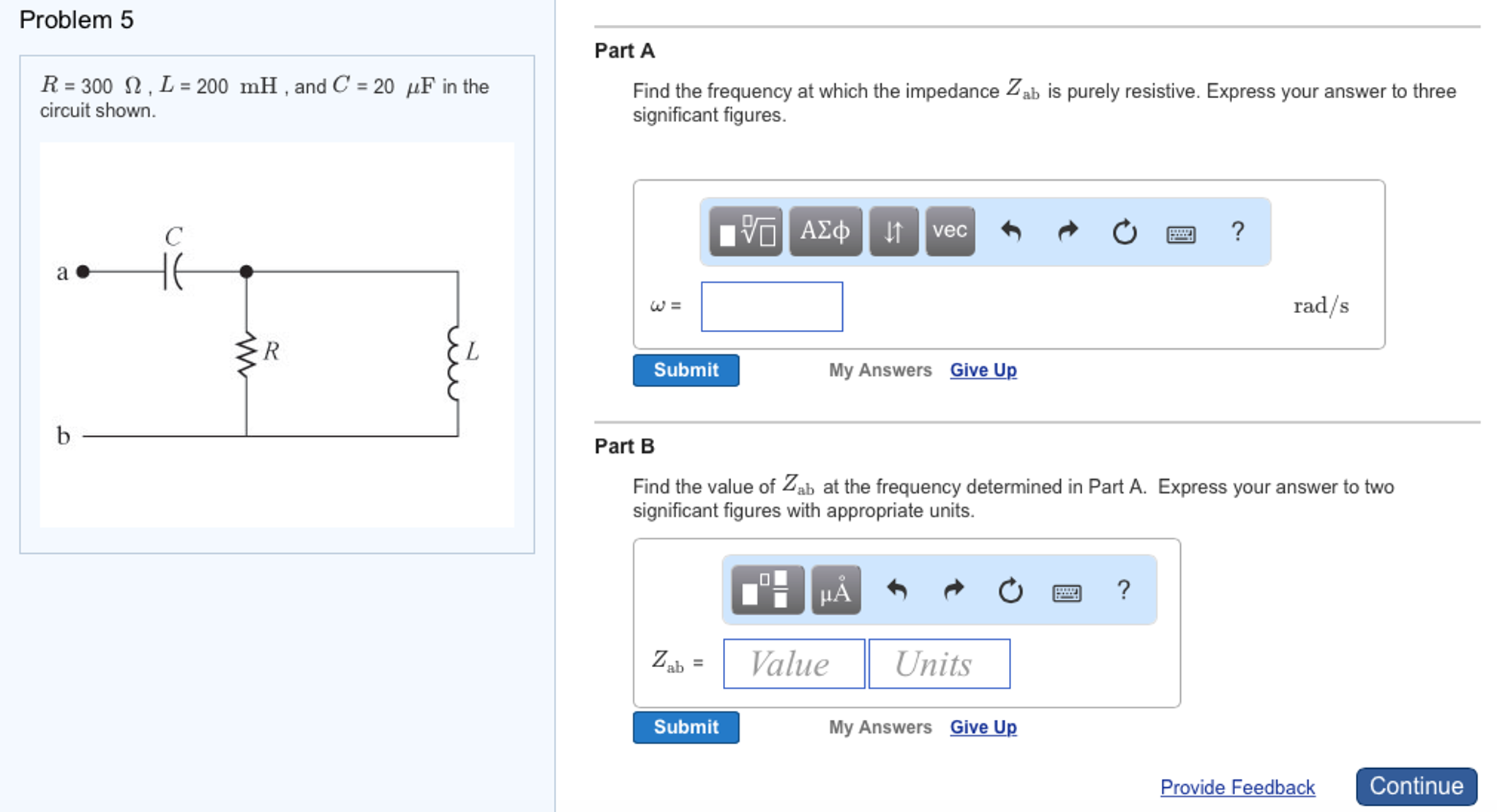Open My Answers for Part B

[879, 726]
